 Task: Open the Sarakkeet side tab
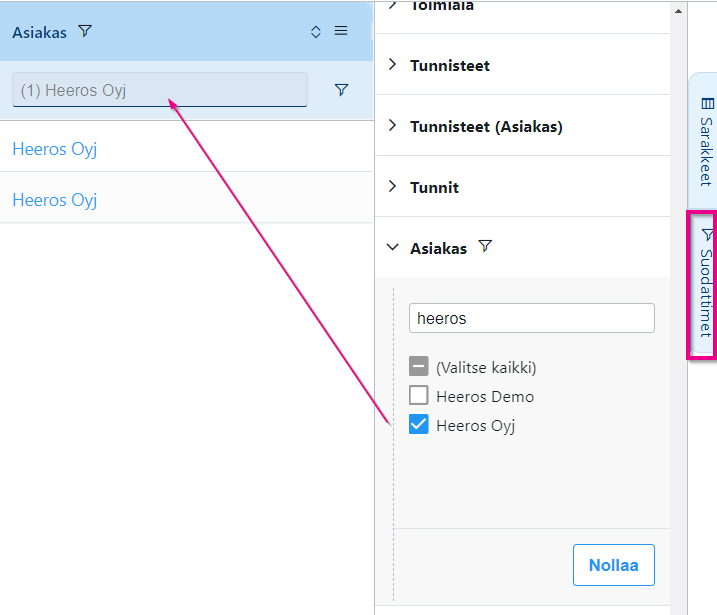point(704,141)
